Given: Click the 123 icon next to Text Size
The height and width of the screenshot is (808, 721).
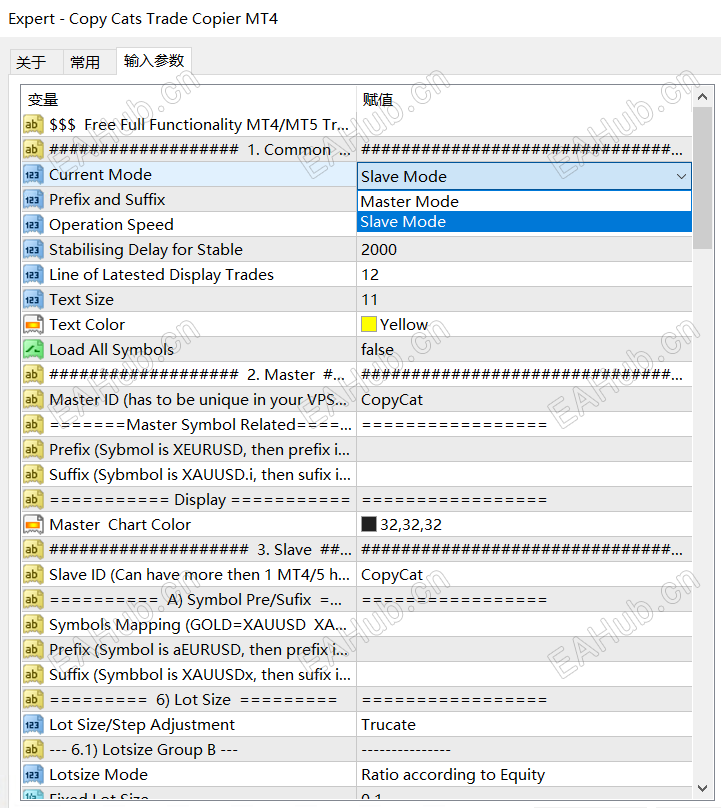Looking at the screenshot, I should point(32,299).
